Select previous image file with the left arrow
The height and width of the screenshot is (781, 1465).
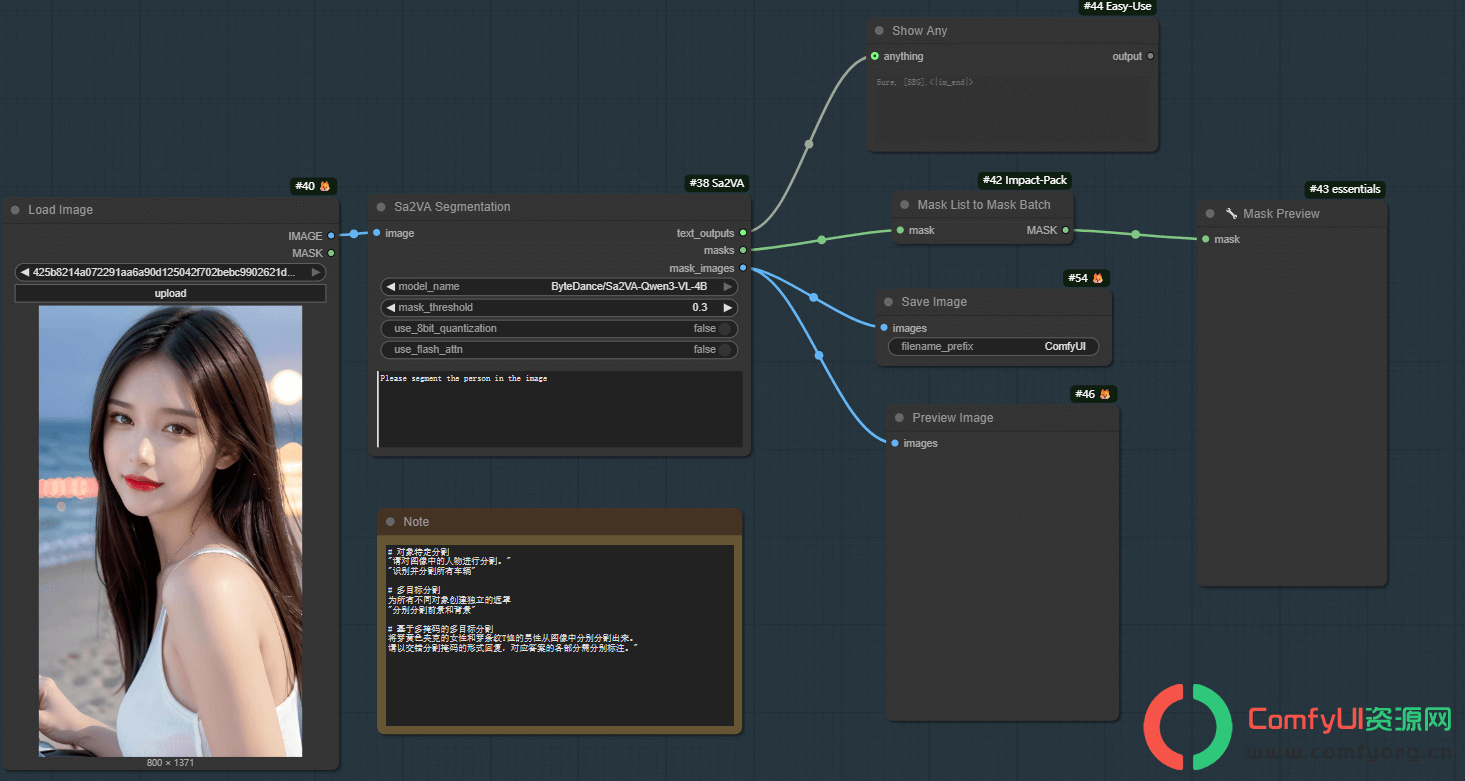pos(24,272)
